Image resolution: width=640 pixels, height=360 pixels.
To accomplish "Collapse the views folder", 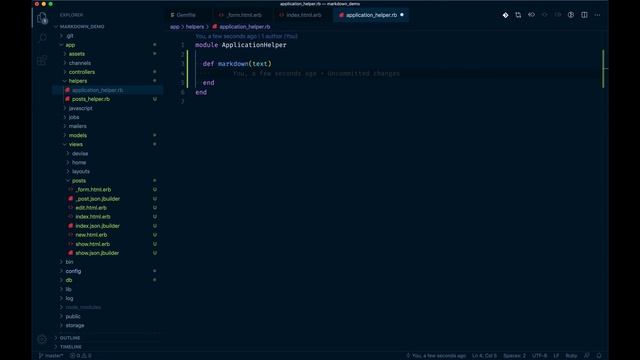I will [76, 144].
